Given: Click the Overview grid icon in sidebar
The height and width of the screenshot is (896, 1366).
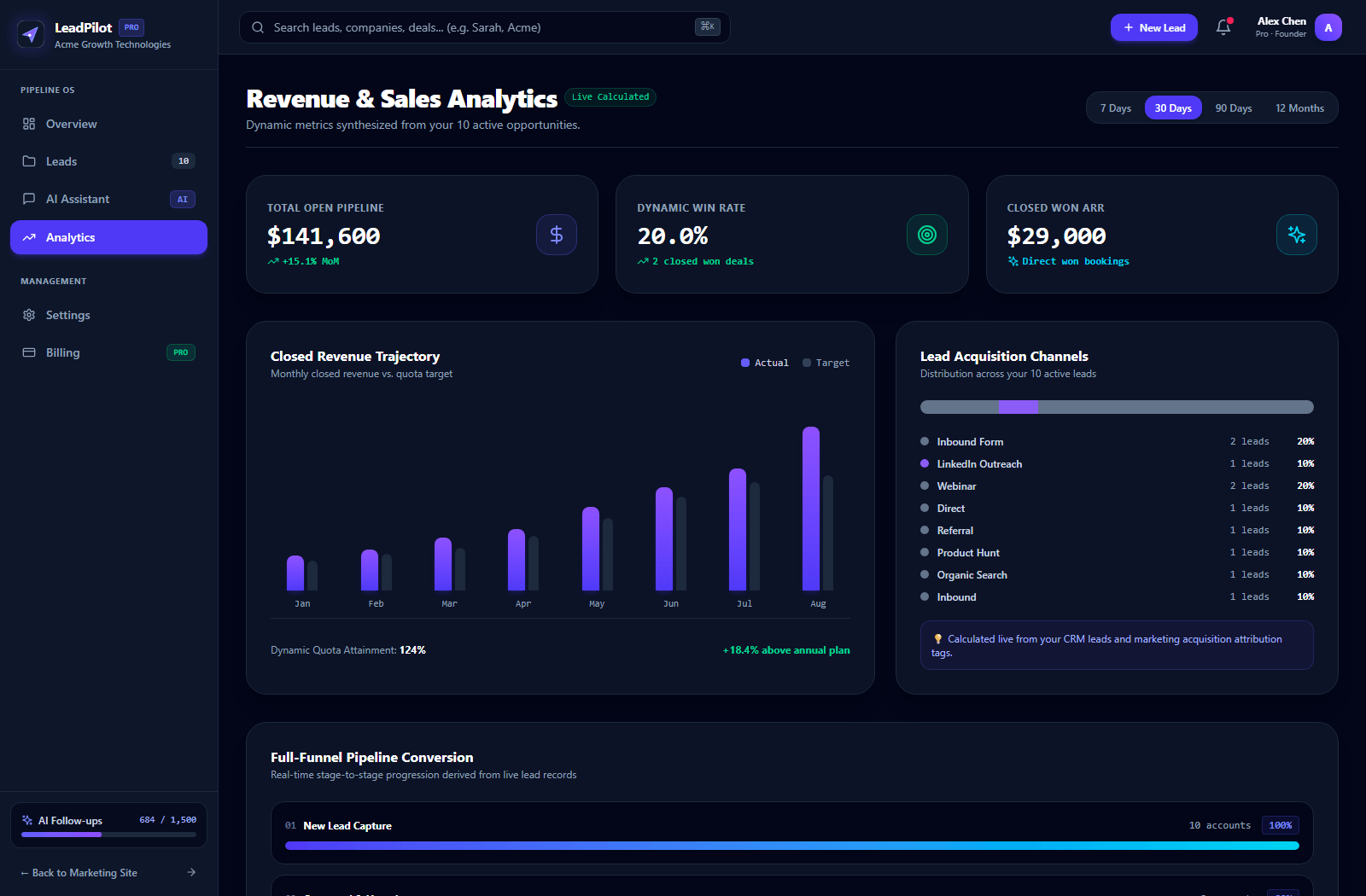Looking at the screenshot, I should 29,124.
